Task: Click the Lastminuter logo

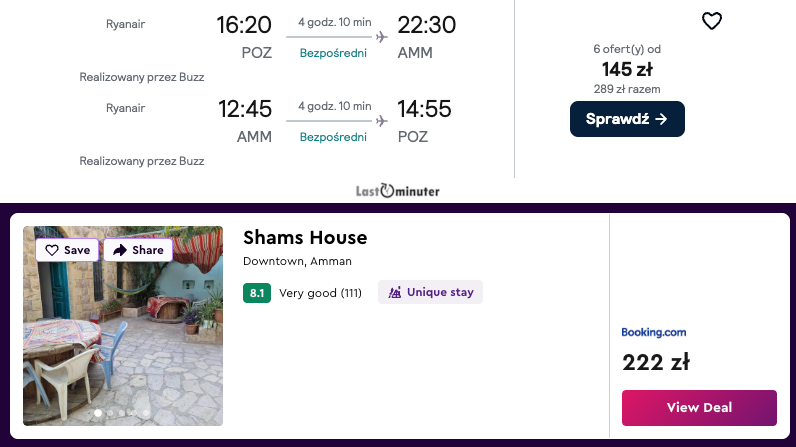Action: (397, 190)
